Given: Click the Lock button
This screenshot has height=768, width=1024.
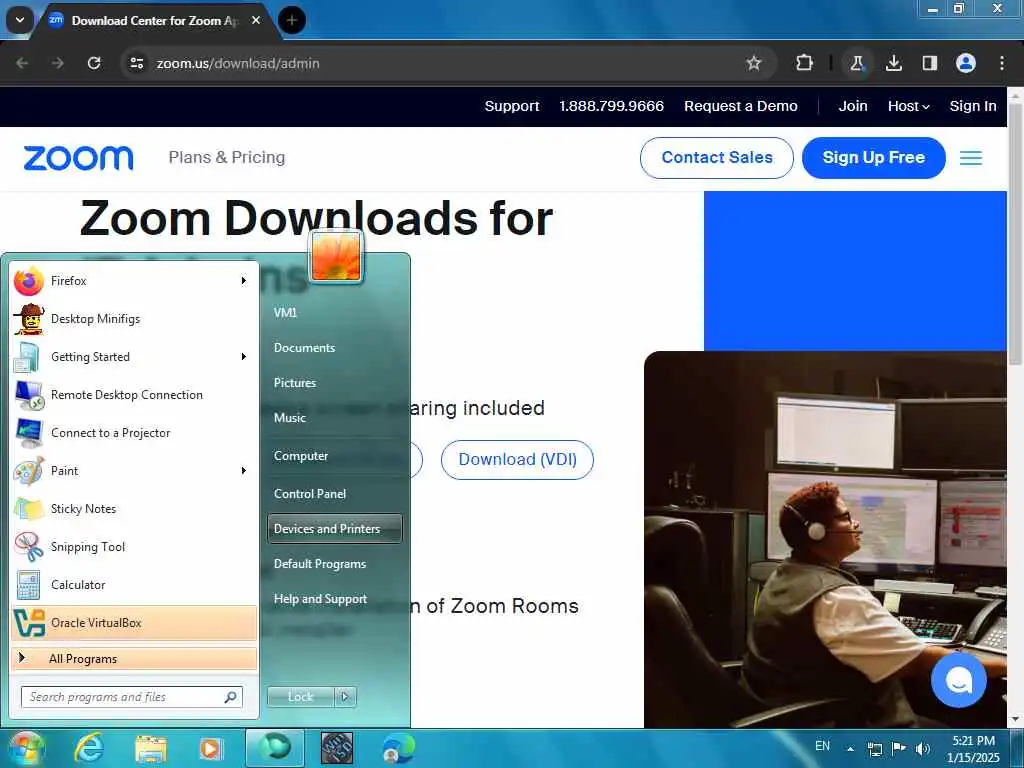Looking at the screenshot, I should 300,697.
